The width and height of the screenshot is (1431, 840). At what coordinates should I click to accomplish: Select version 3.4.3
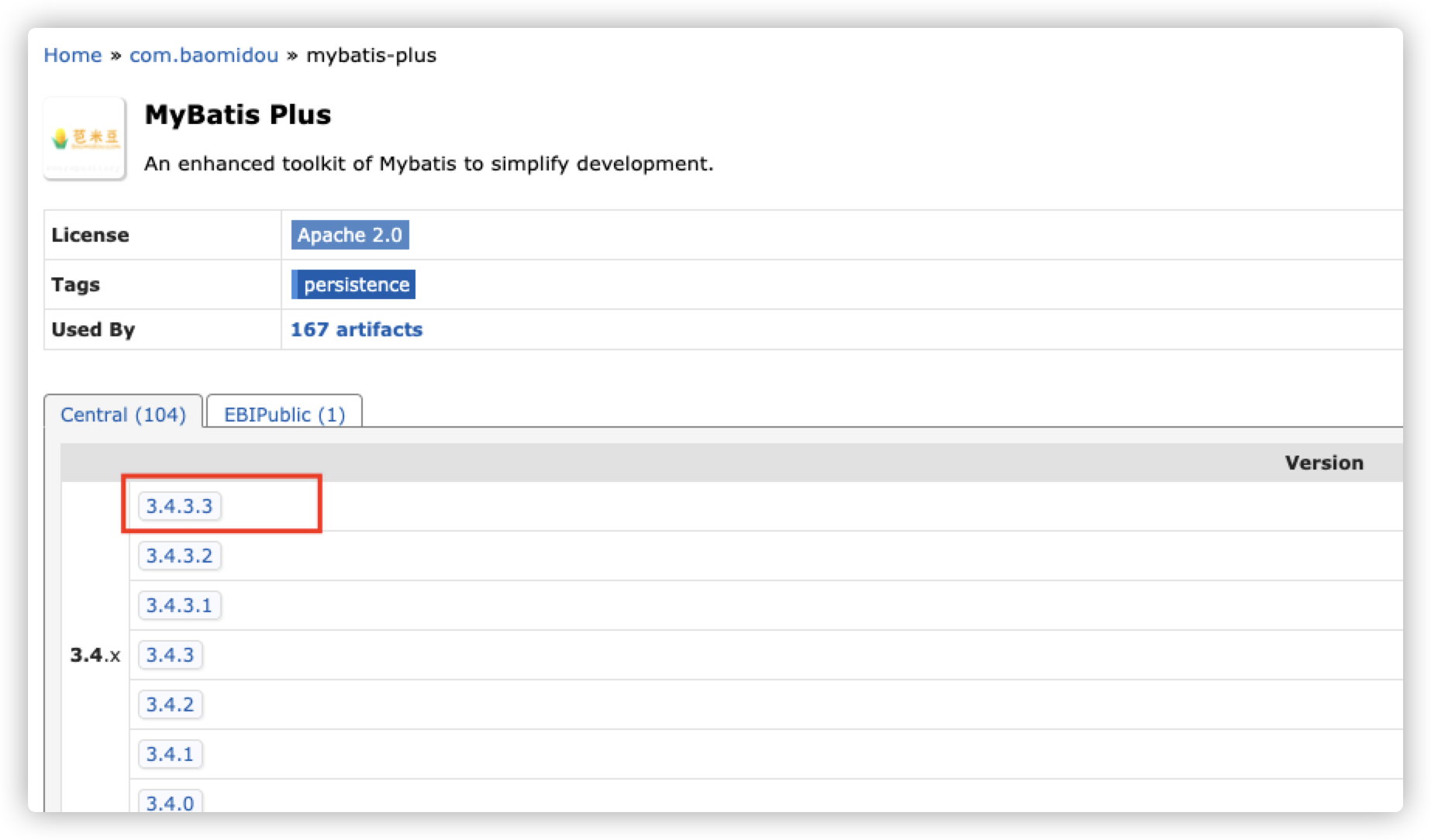click(171, 655)
